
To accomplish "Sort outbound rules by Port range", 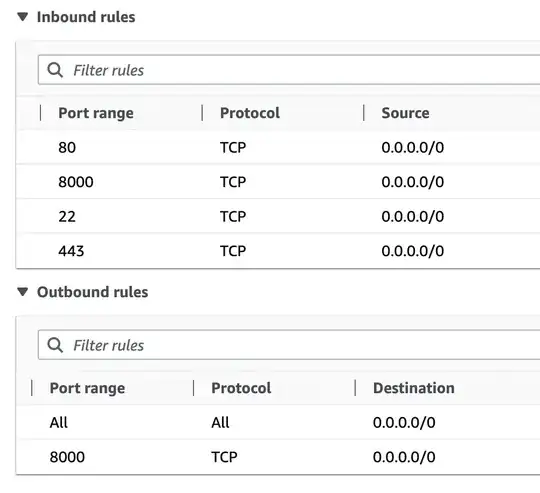I will click(87, 388).
